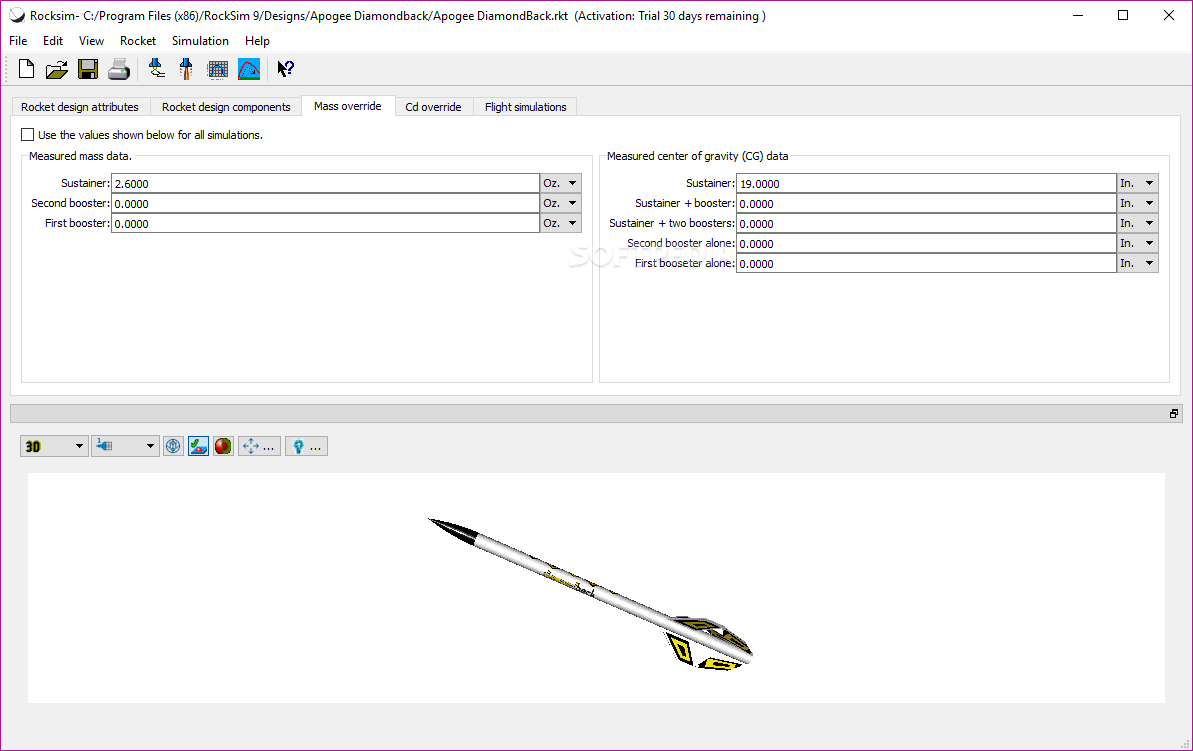Switch to Cd override tab
This screenshot has height=751, width=1193.
tap(433, 107)
